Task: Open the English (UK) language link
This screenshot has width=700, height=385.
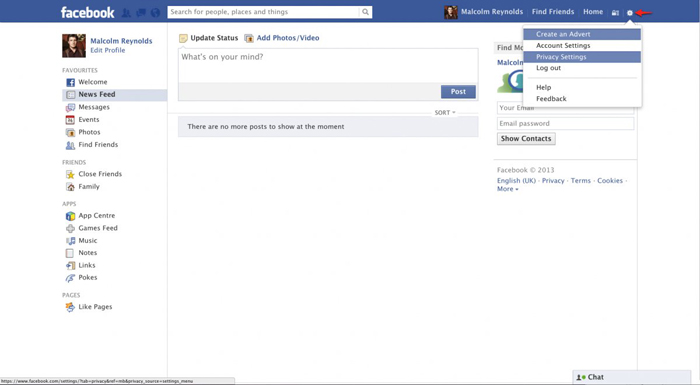Action: click(516, 180)
